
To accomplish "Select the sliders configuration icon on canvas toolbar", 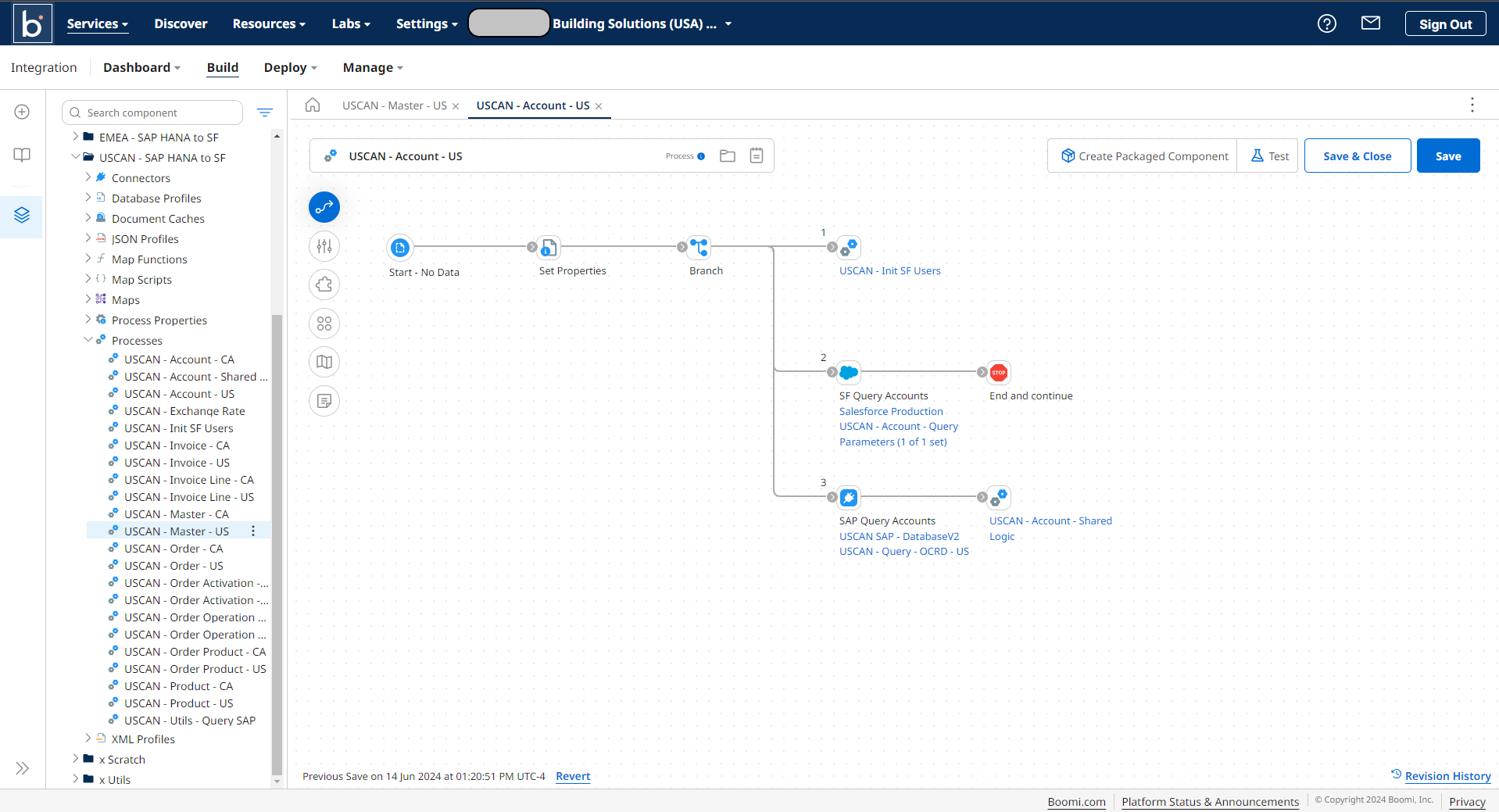I will click(324, 246).
